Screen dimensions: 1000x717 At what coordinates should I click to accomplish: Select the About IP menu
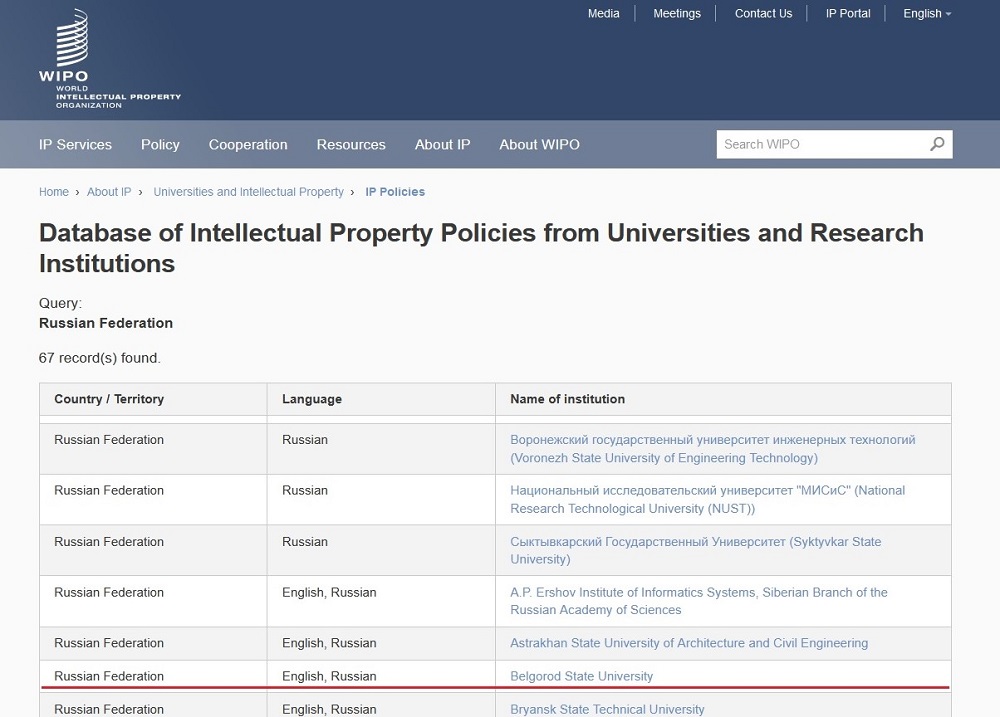pos(442,145)
